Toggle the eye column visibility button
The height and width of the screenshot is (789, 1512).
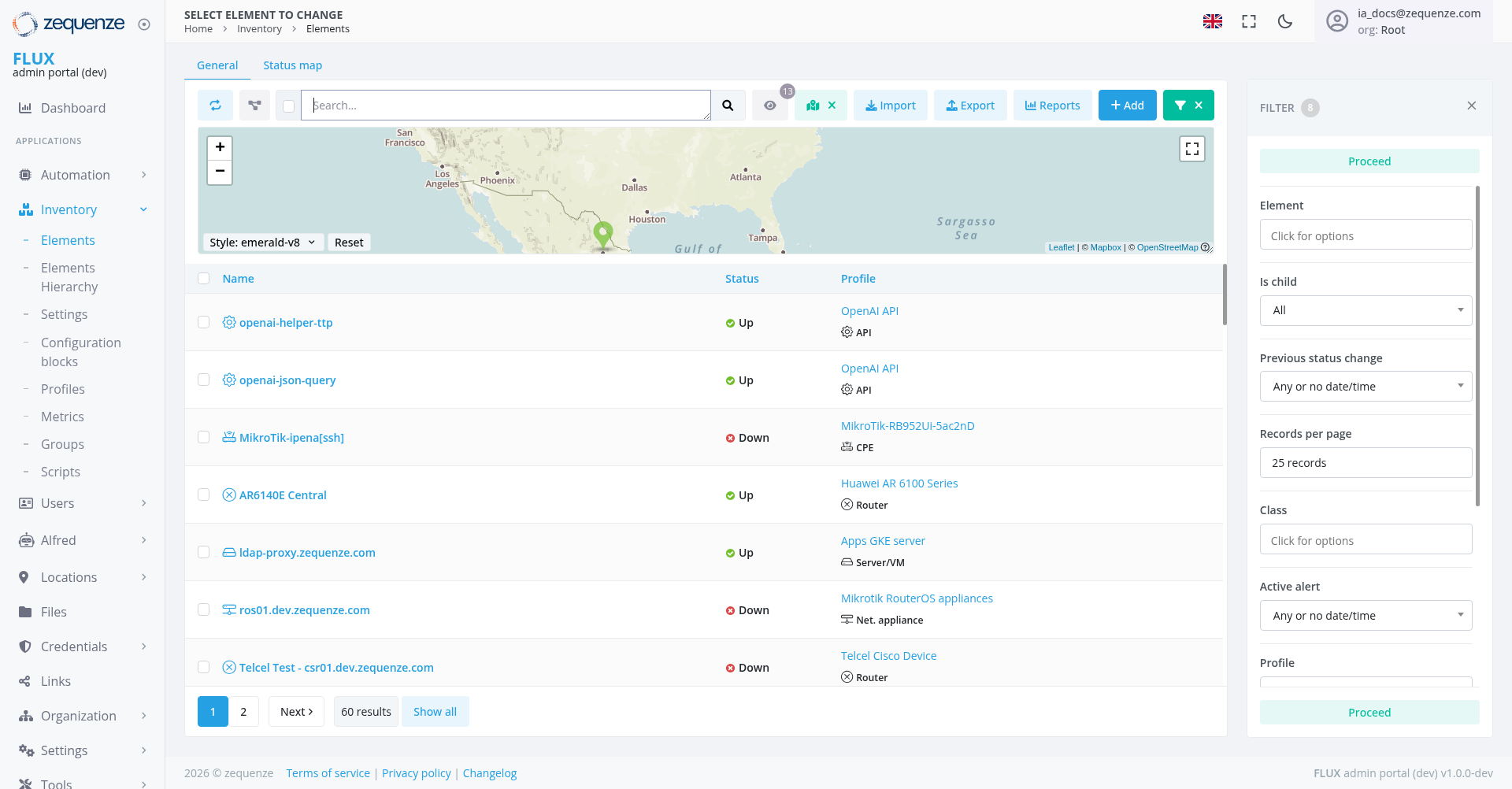[x=770, y=106]
